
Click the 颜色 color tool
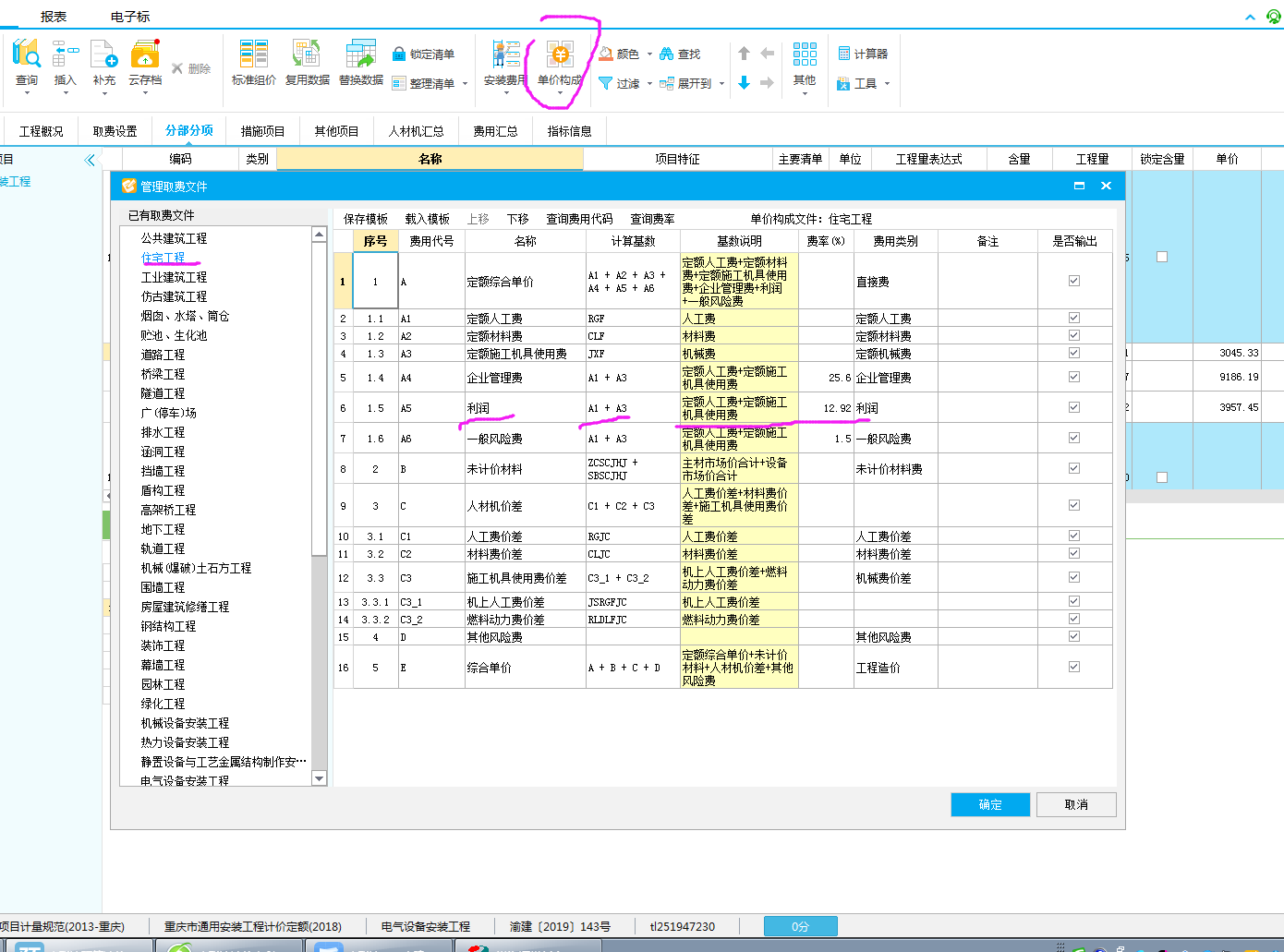(606, 54)
